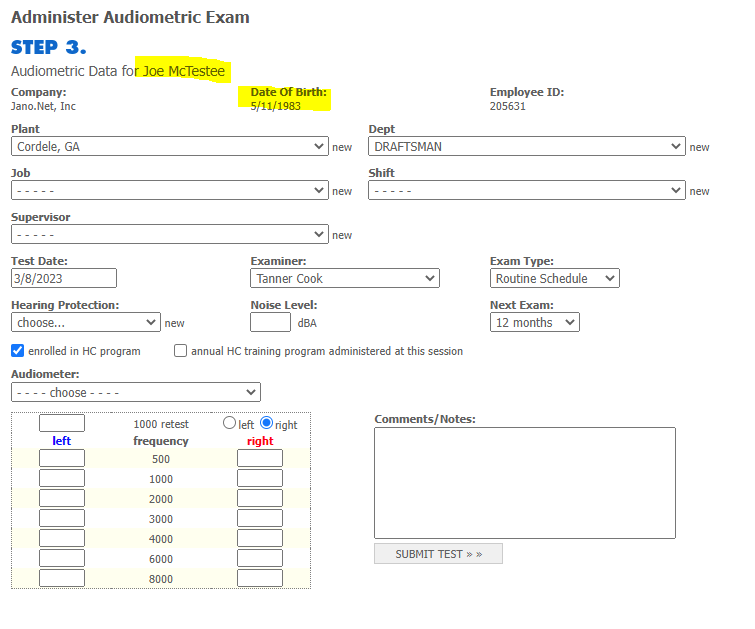
Task: Uncheck the enrolled in HC program checkbox
Action: pyautogui.click(x=17, y=351)
